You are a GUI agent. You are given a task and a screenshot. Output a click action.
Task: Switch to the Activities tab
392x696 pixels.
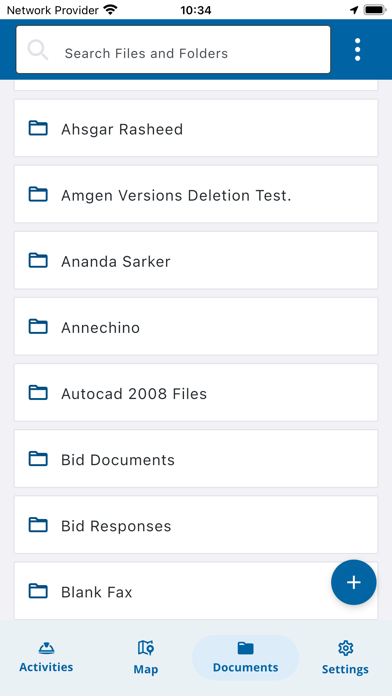tap(46, 657)
